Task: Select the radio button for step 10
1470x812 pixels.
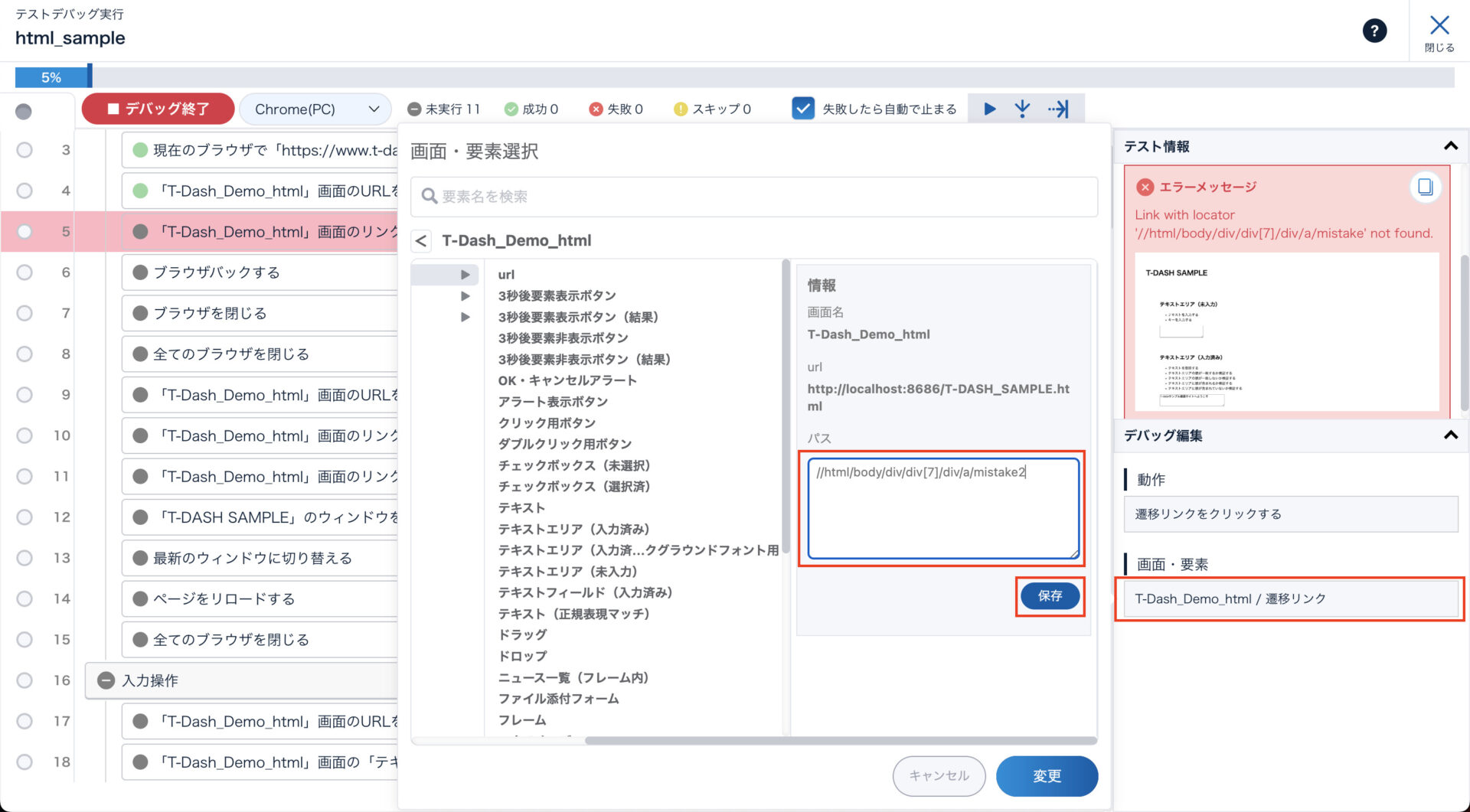Action: click(x=24, y=435)
